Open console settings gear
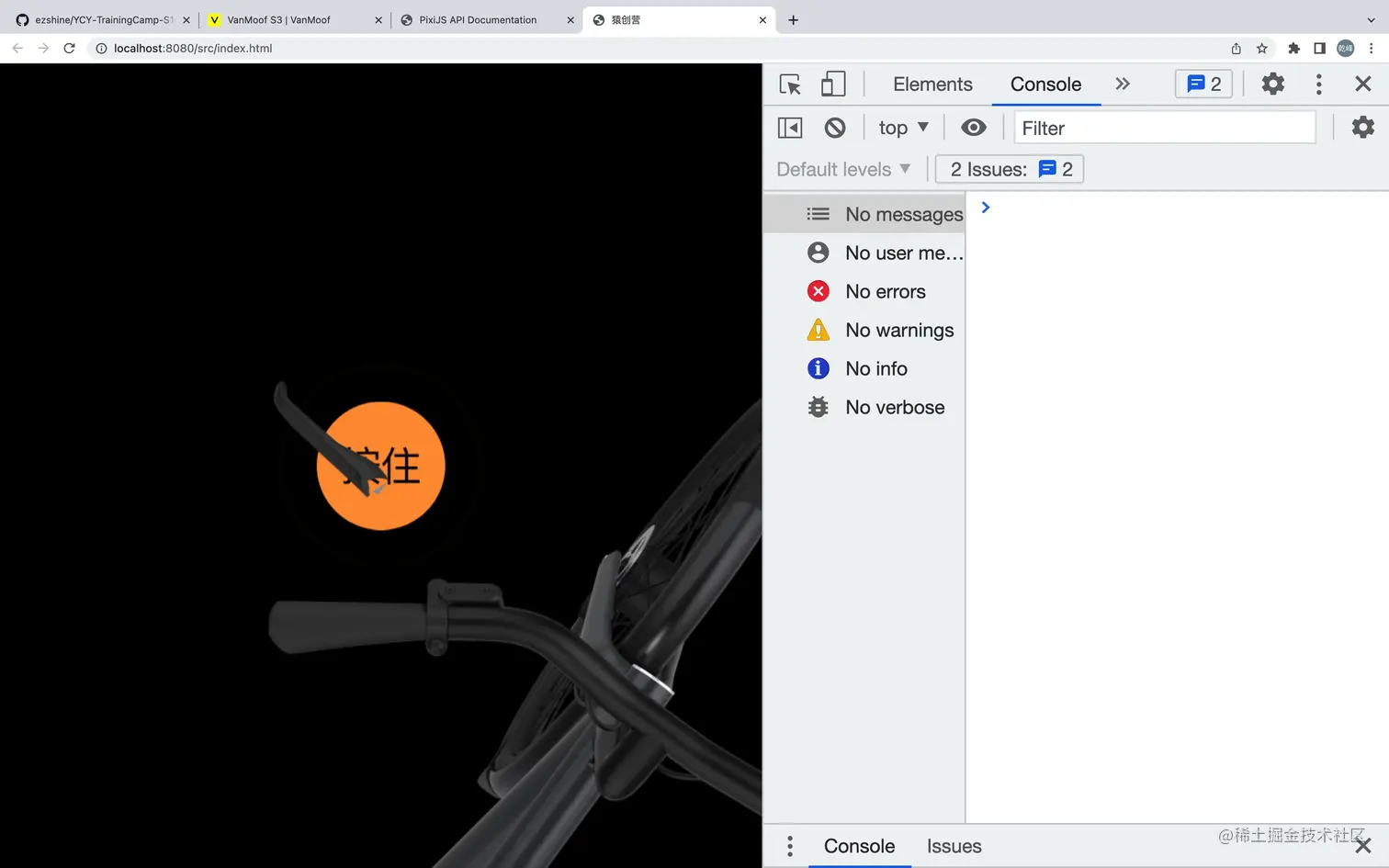This screenshot has height=868, width=1389. click(1363, 127)
